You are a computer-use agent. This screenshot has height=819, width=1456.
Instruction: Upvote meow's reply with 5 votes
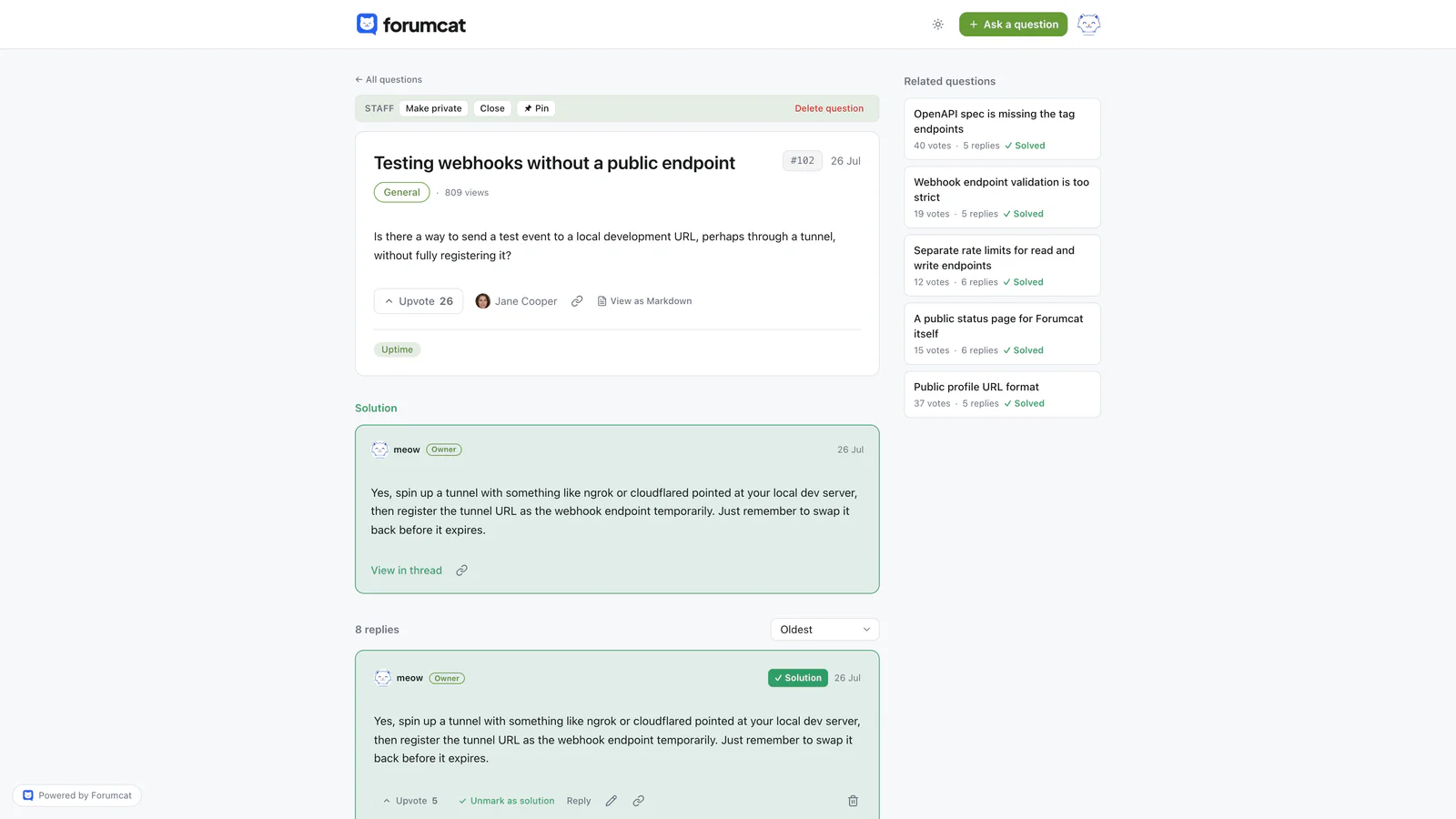tap(410, 801)
